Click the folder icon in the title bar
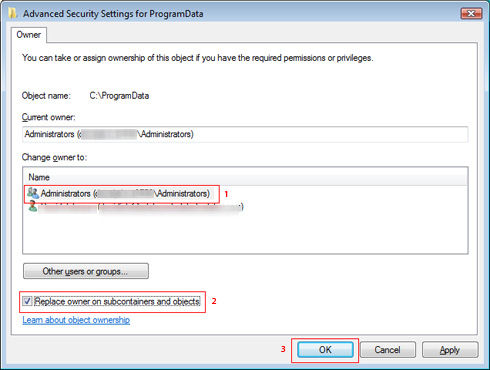490x370 pixels. tap(12, 13)
